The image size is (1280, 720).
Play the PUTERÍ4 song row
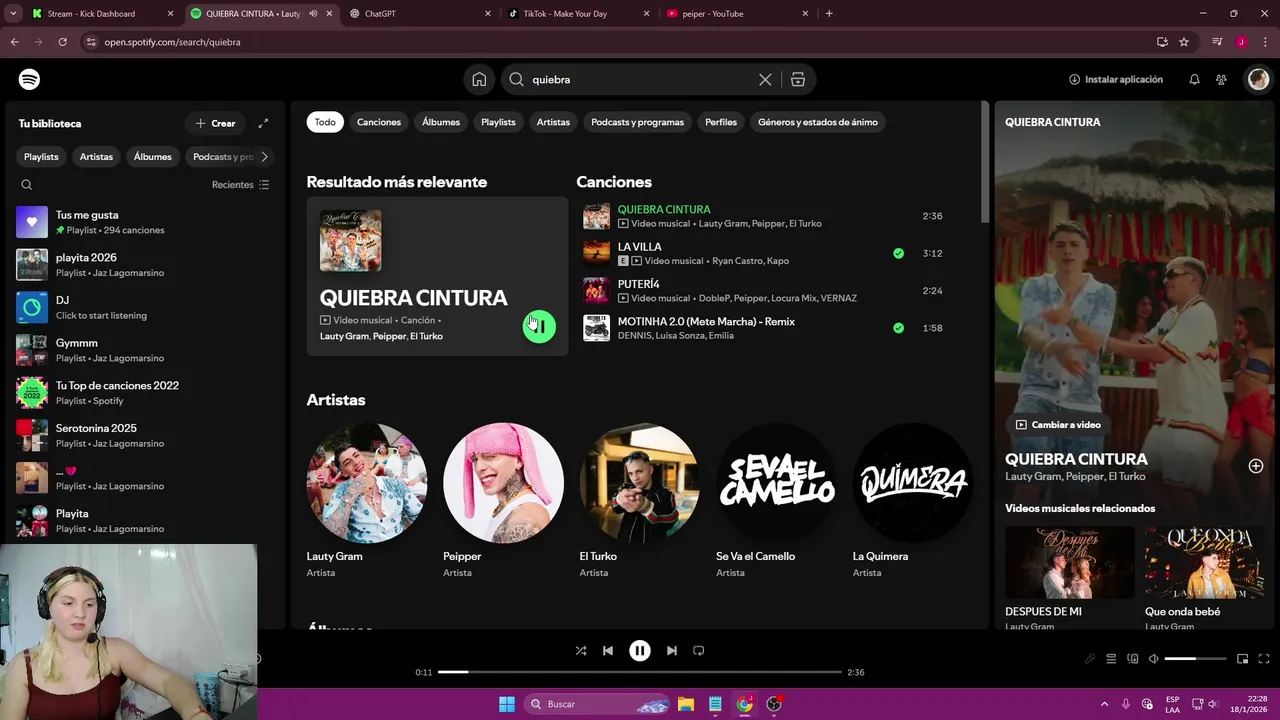point(764,291)
